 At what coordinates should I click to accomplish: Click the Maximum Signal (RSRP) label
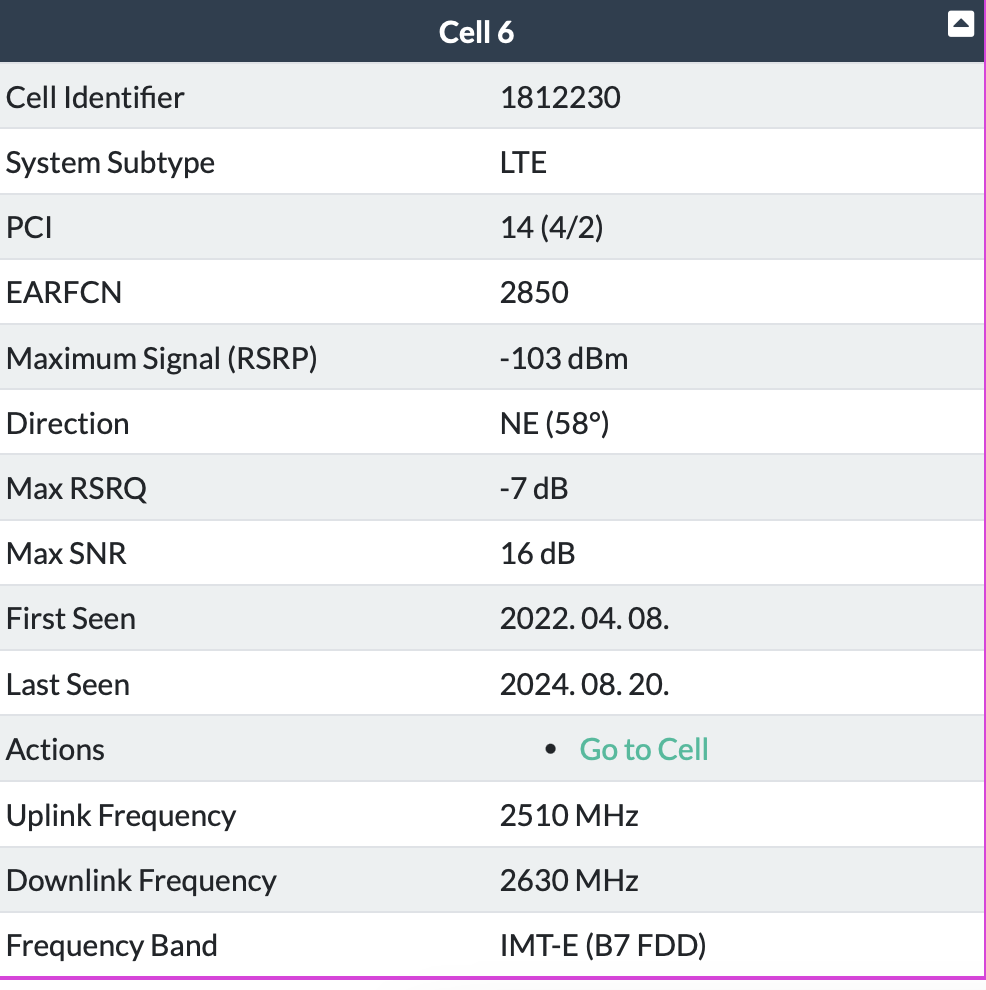coord(162,359)
